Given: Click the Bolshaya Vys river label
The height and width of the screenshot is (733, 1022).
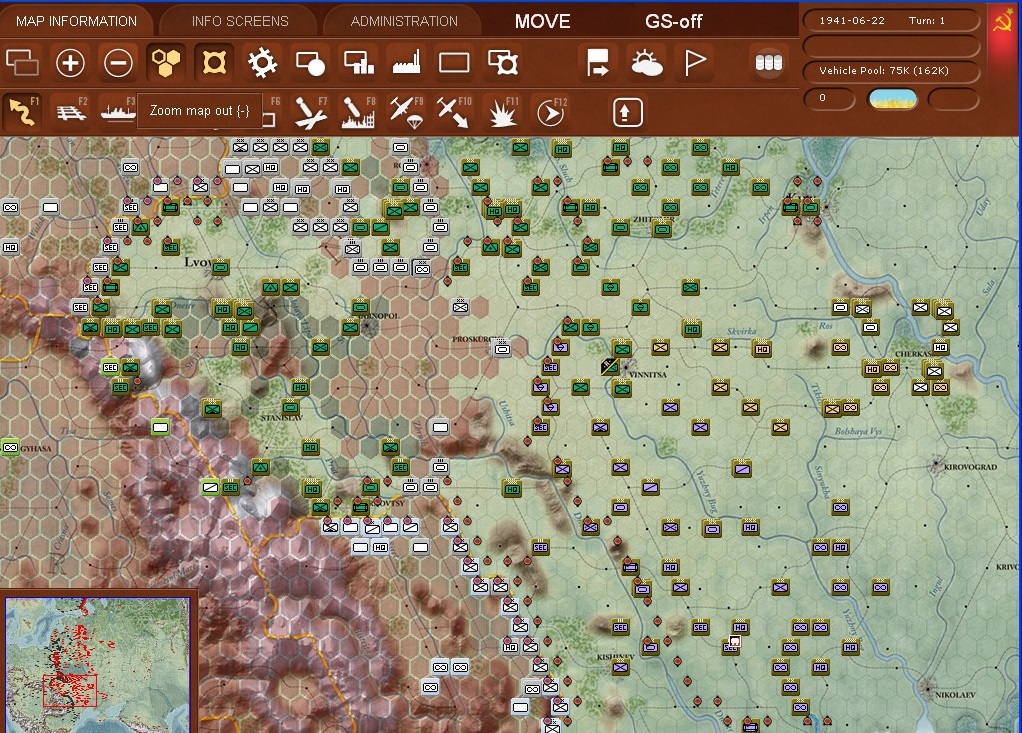Looking at the screenshot, I should [x=858, y=431].
